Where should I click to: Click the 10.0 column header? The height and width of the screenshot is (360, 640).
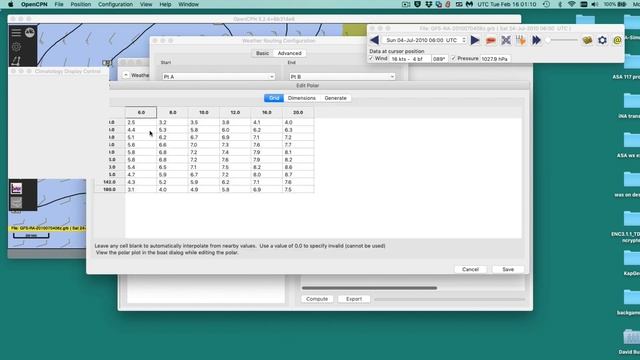[x=204, y=112]
